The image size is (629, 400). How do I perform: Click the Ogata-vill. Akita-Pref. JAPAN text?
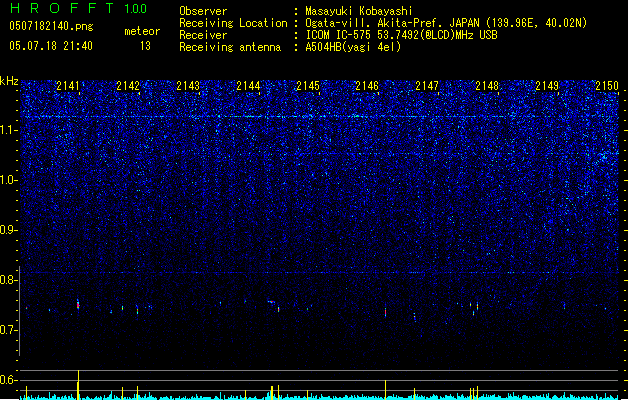point(394,23)
